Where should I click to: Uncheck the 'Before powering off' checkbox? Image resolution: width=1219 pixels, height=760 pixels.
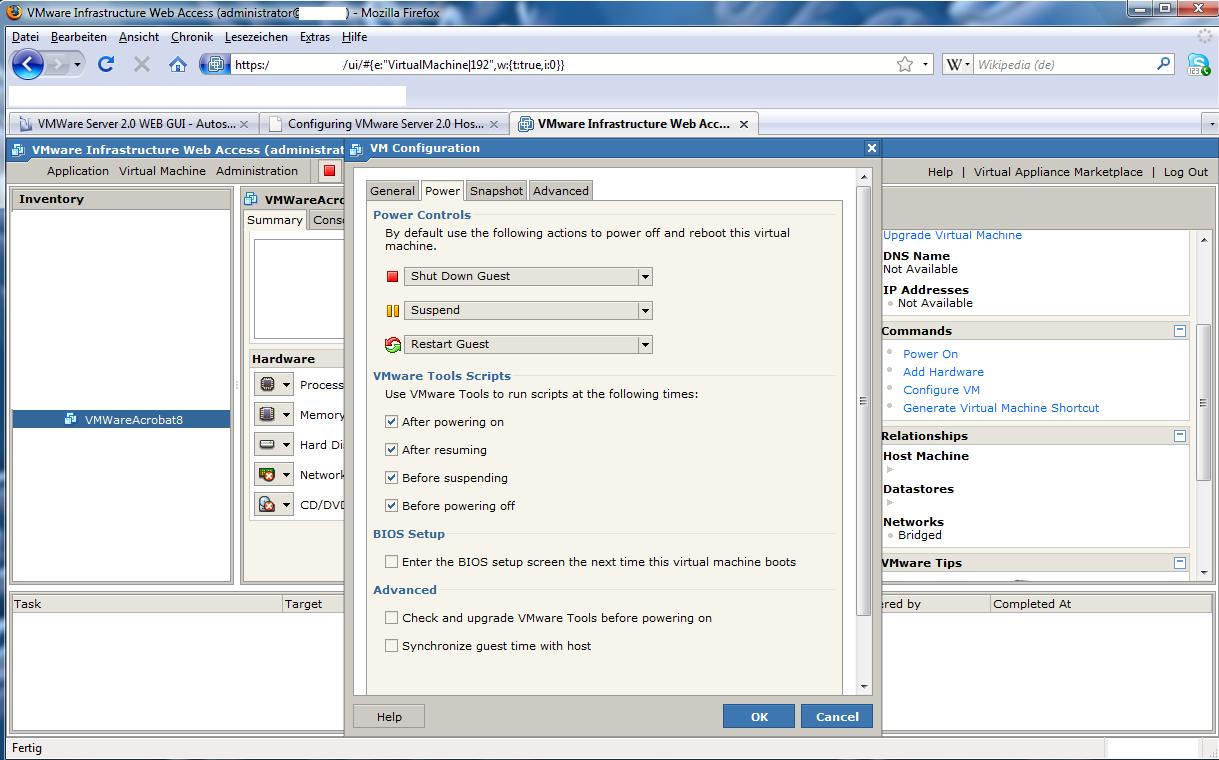click(x=392, y=506)
